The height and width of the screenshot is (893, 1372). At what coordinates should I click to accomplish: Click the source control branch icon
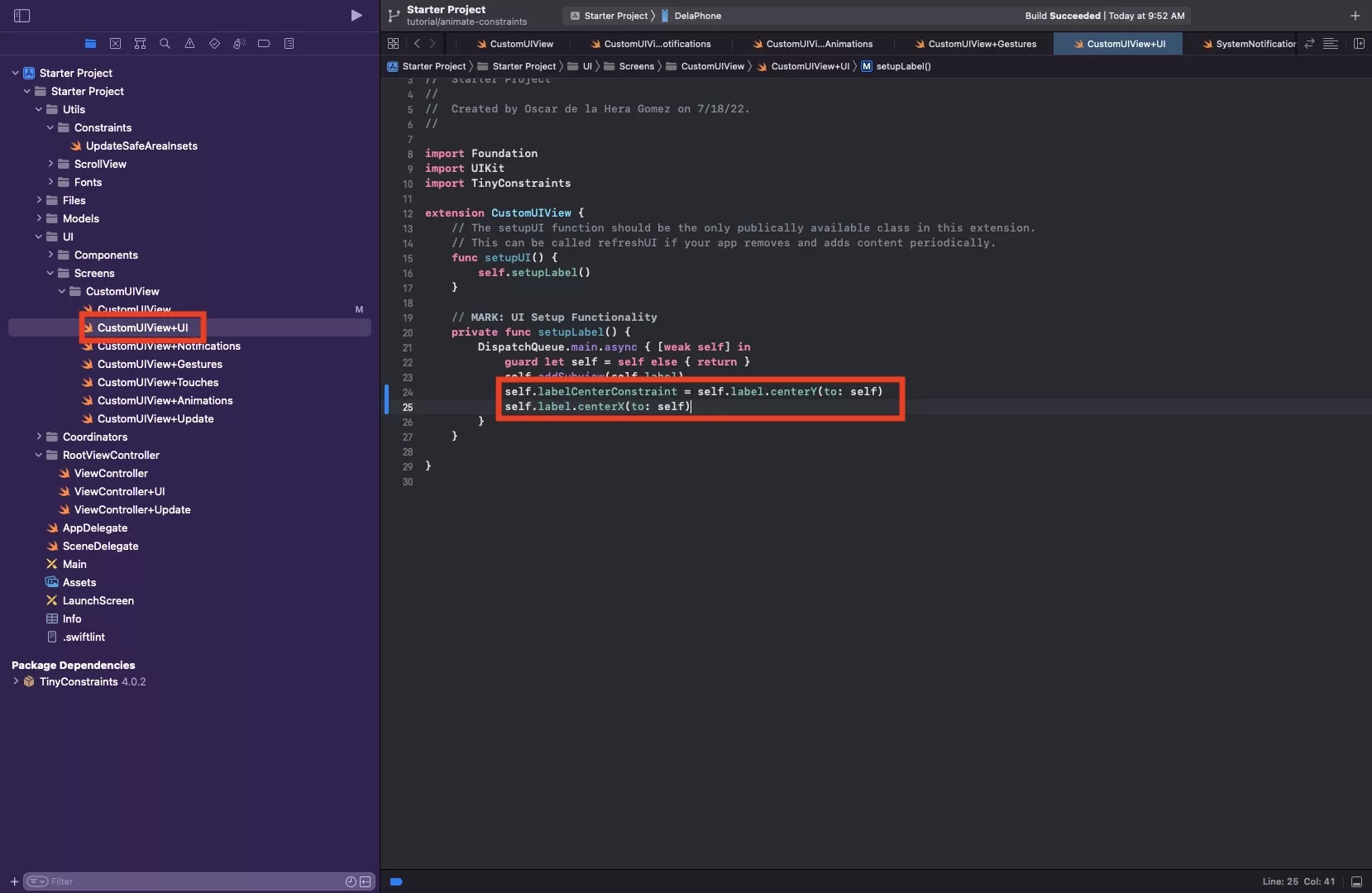394,16
